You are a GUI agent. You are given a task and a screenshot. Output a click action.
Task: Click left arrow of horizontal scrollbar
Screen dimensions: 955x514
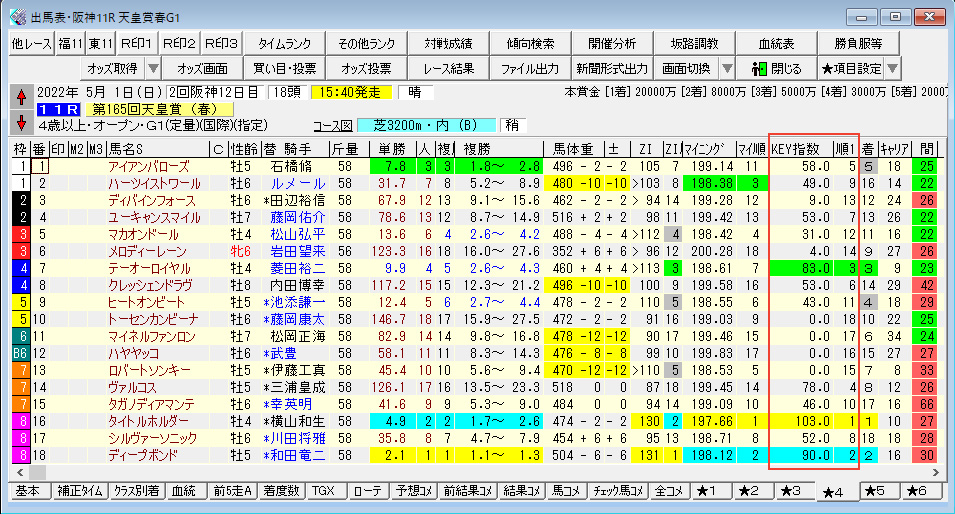(20, 473)
